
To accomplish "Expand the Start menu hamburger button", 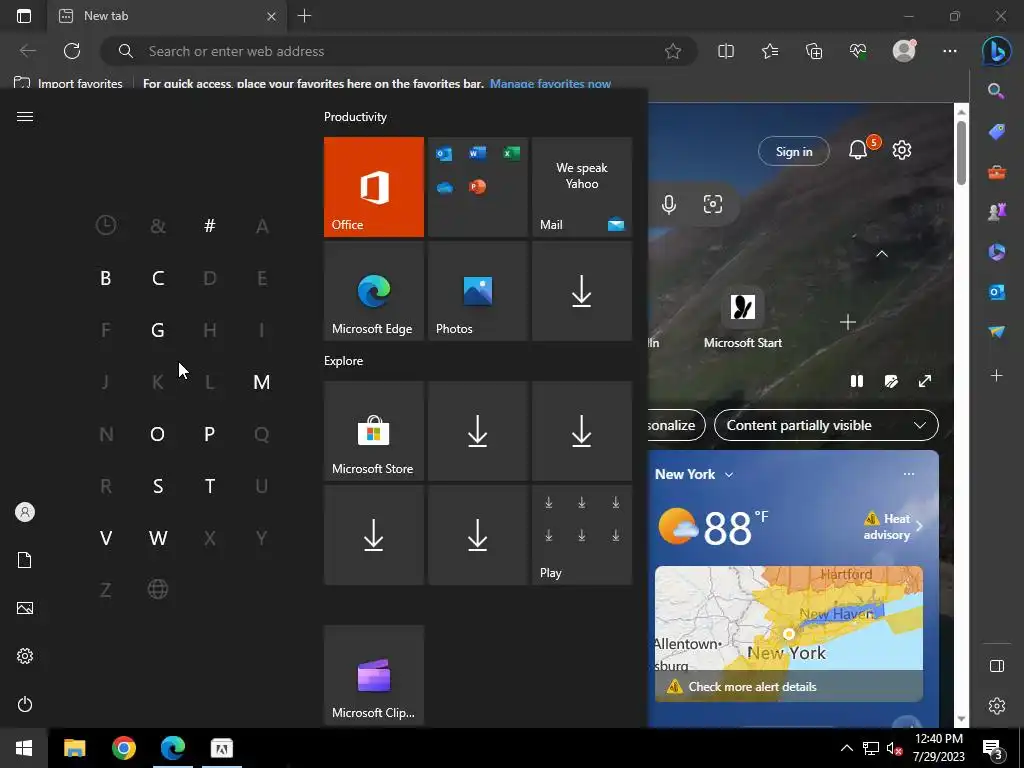I will (25, 116).
